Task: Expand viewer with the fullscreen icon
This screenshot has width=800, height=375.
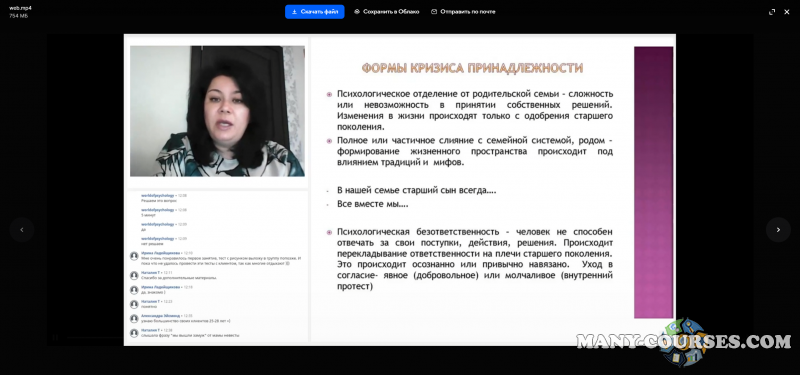Action: pos(772,12)
